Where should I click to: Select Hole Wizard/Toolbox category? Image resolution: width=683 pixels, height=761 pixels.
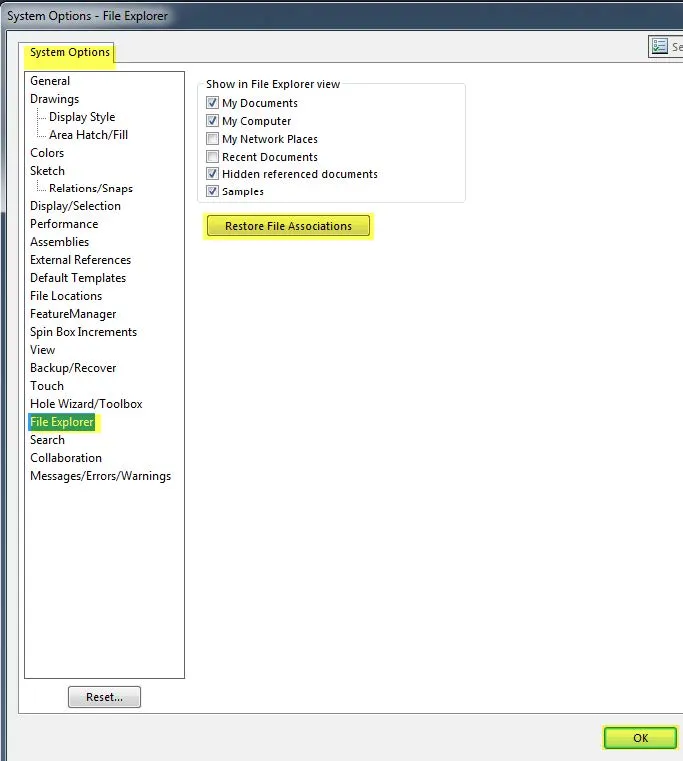pyautogui.click(x=86, y=404)
